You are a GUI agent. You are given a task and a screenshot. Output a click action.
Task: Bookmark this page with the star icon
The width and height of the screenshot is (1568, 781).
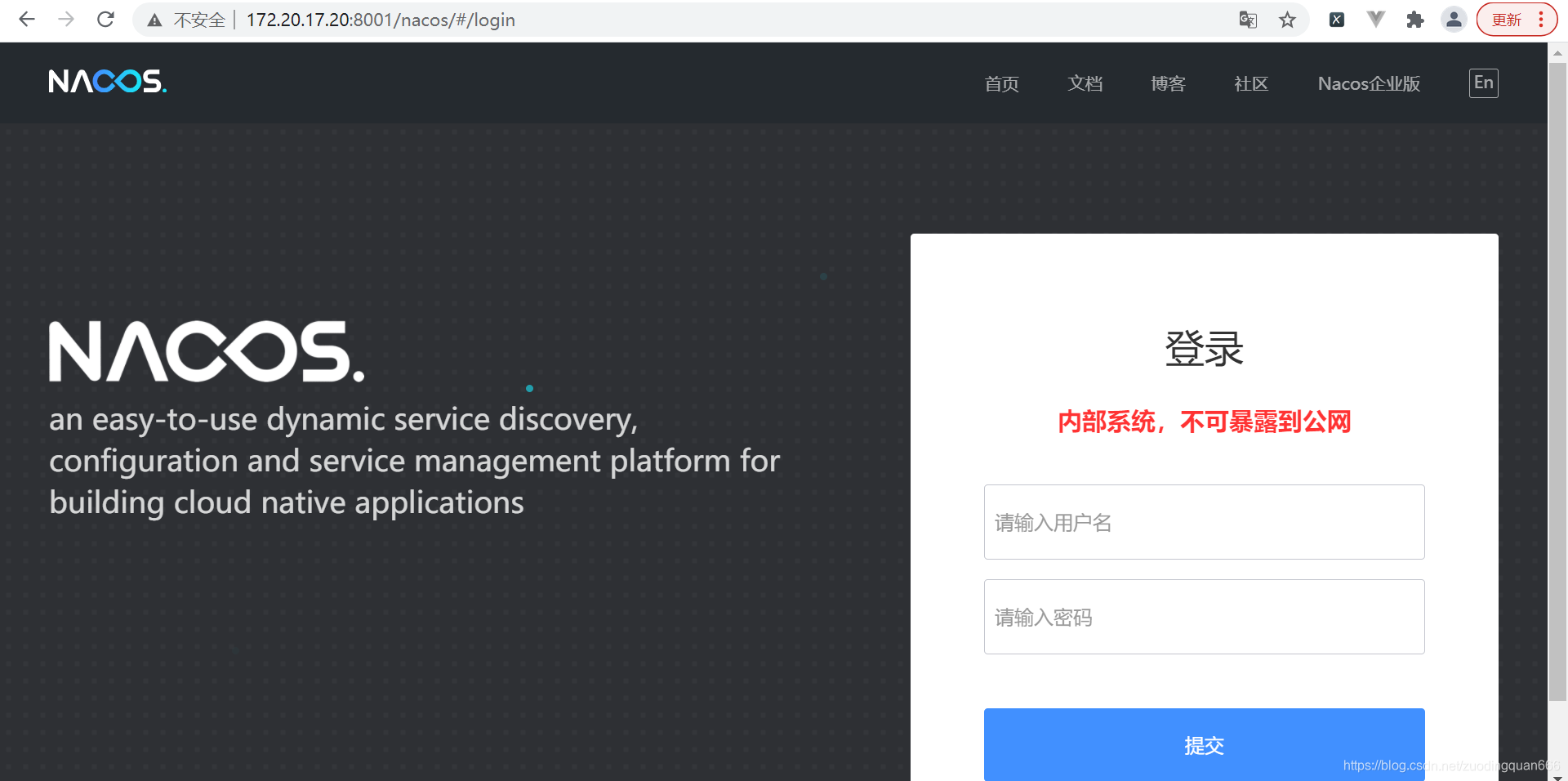tap(1288, 20)
